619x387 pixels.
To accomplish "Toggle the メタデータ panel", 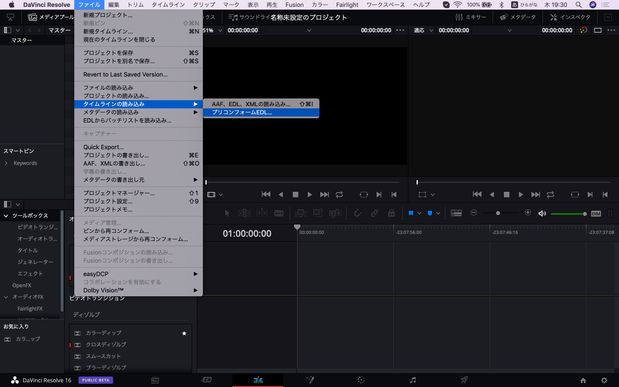I will click(518, 17).
